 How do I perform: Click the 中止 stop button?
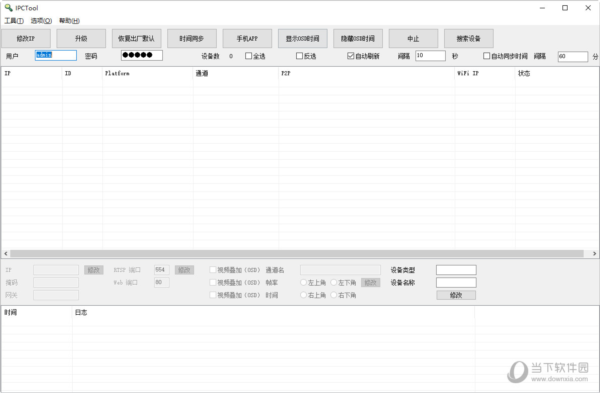(x=413, y=38)
